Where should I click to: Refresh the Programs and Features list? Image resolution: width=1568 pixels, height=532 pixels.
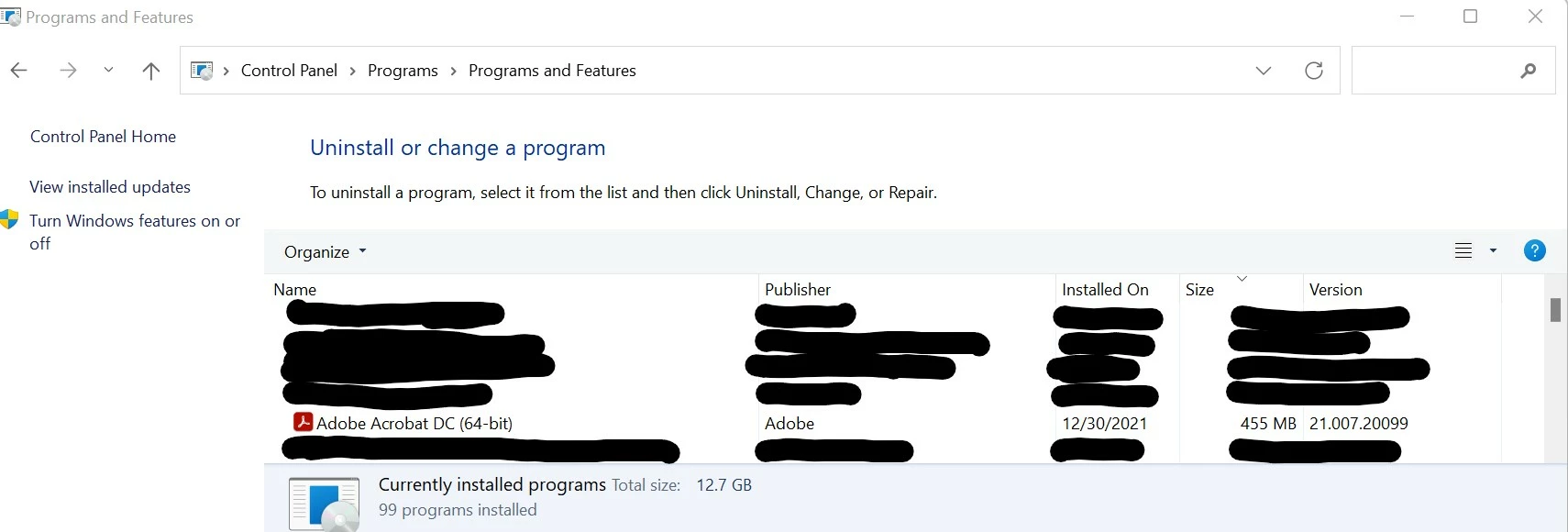point(1314,71)
